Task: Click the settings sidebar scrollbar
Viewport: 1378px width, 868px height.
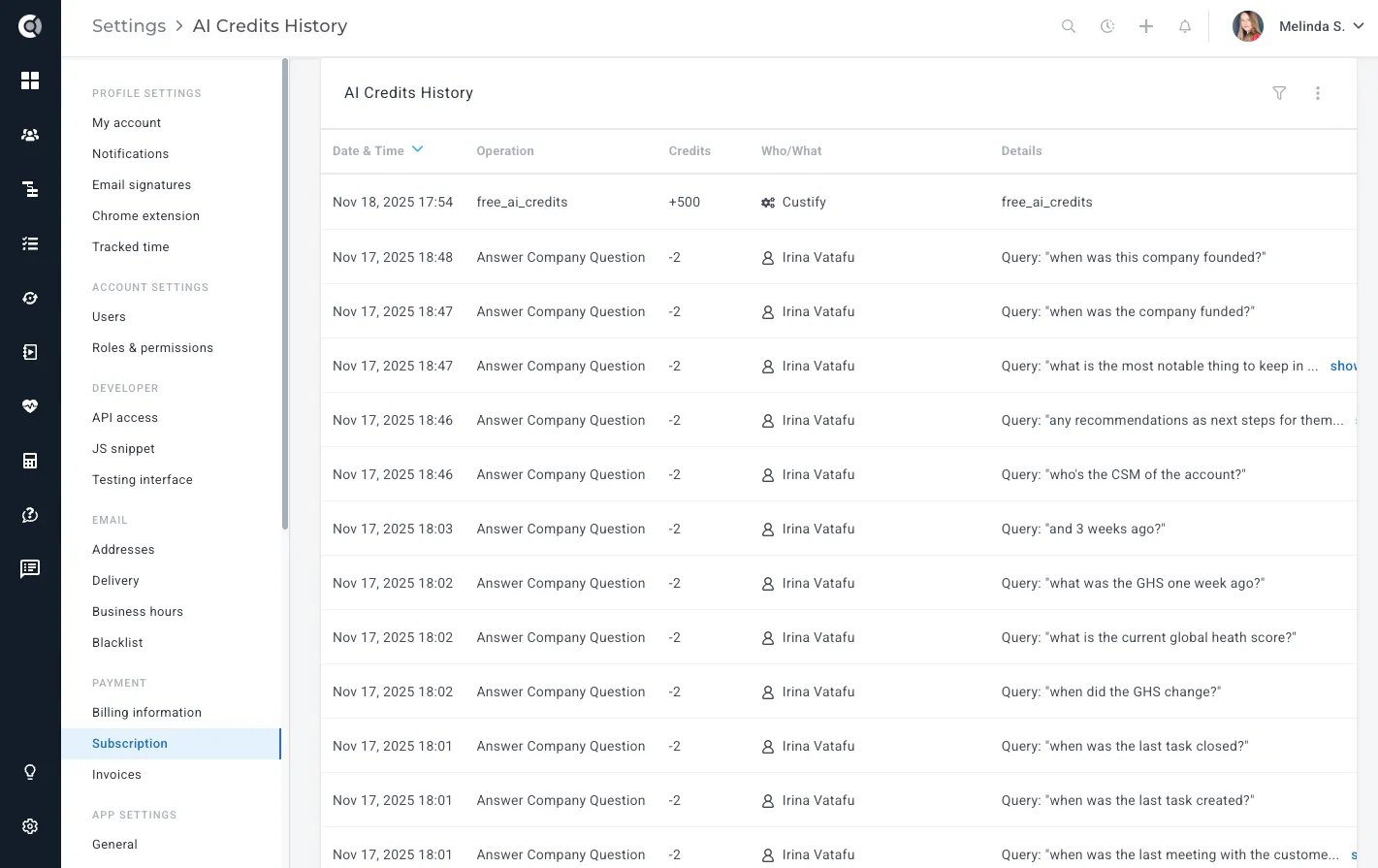Action: coord(285,294)
